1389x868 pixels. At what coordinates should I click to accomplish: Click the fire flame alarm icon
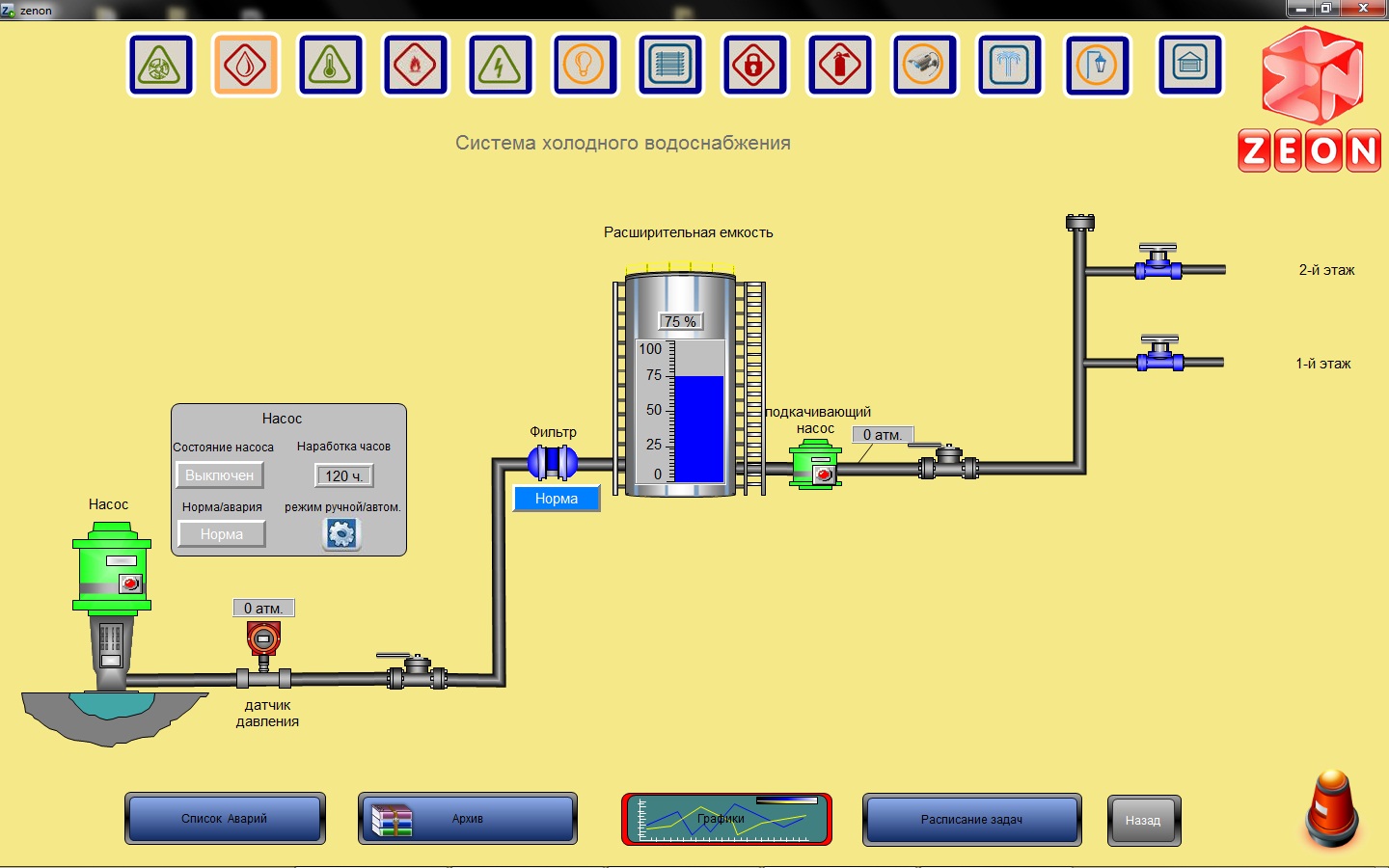[x=416, y=66]
